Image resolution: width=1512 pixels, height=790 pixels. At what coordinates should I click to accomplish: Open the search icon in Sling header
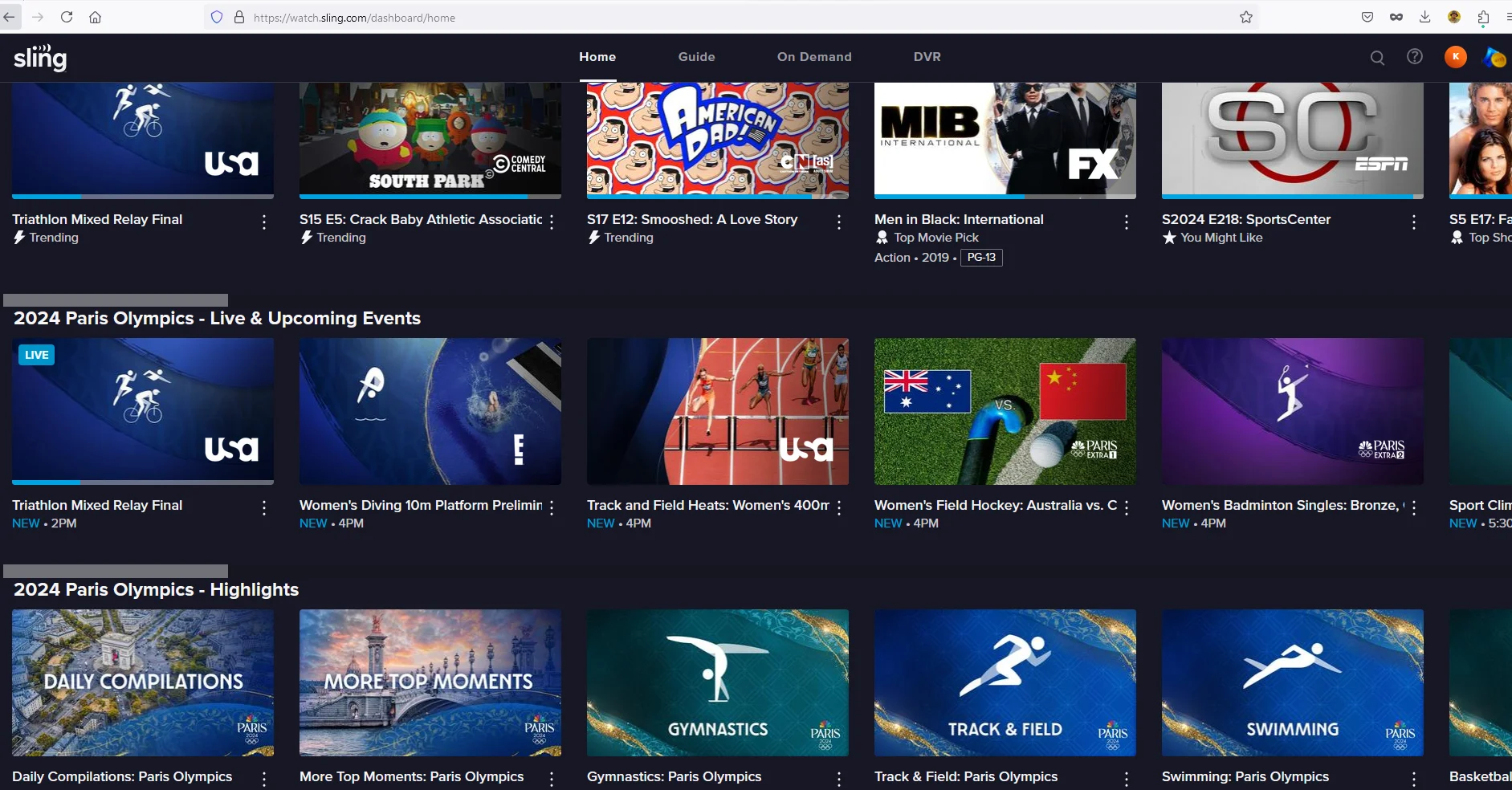[x=1377, y=58]
